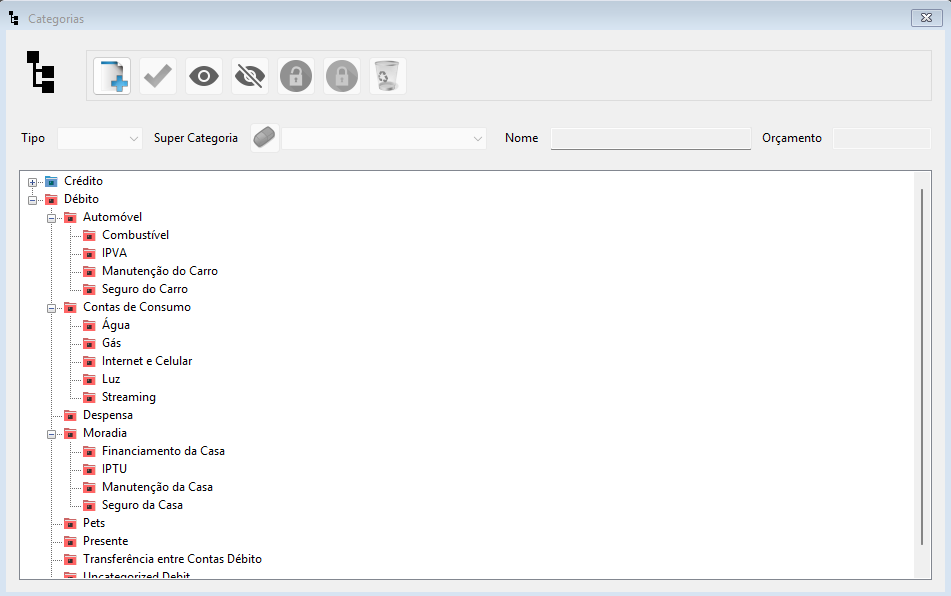Click the new category icon with plus
951x596 pixels.
pos(112,76)
